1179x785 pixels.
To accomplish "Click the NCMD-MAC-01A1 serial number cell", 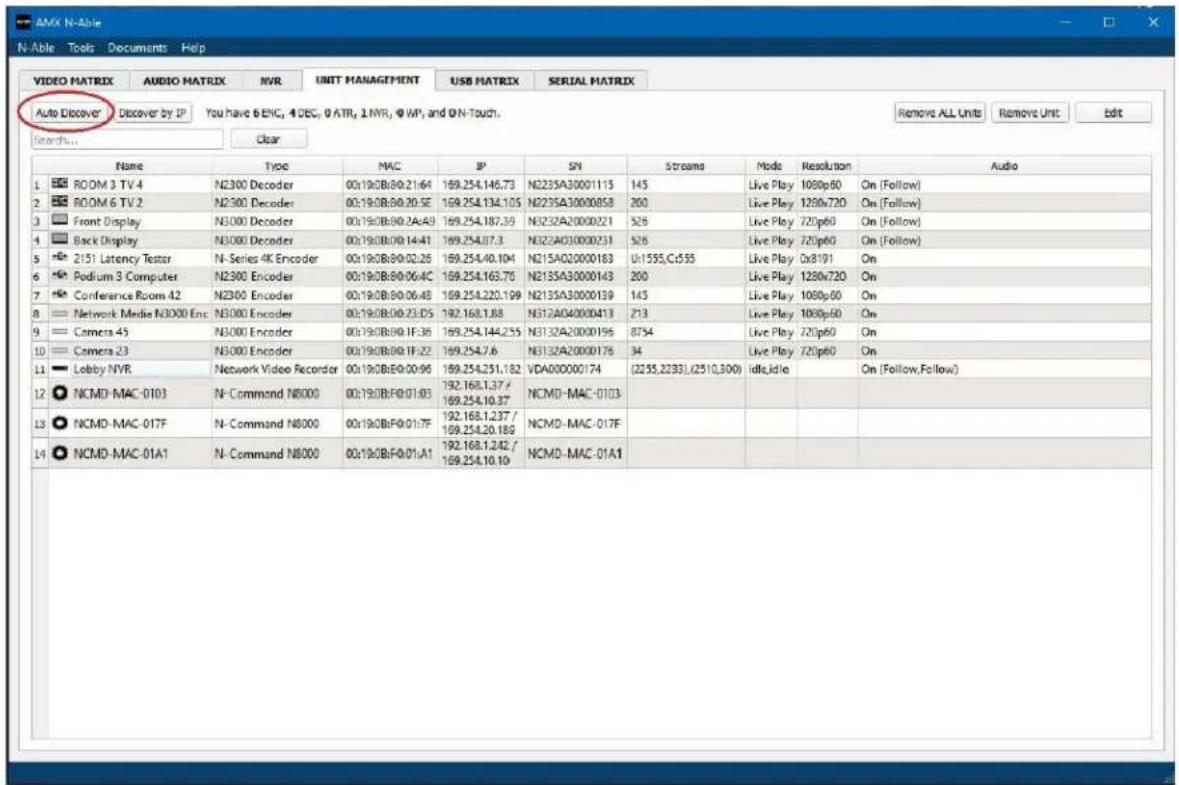I will [575, 453].
